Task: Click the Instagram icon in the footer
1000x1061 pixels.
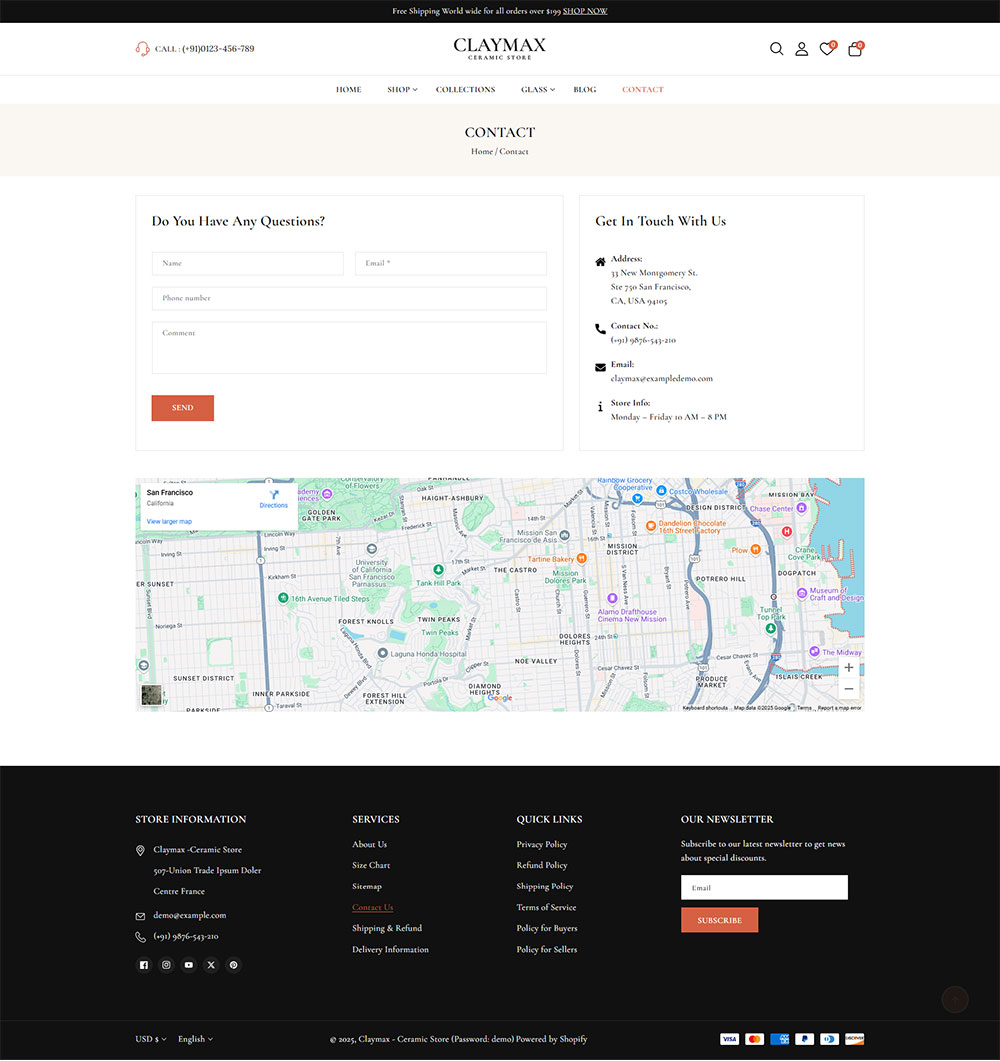Action: 166,964
